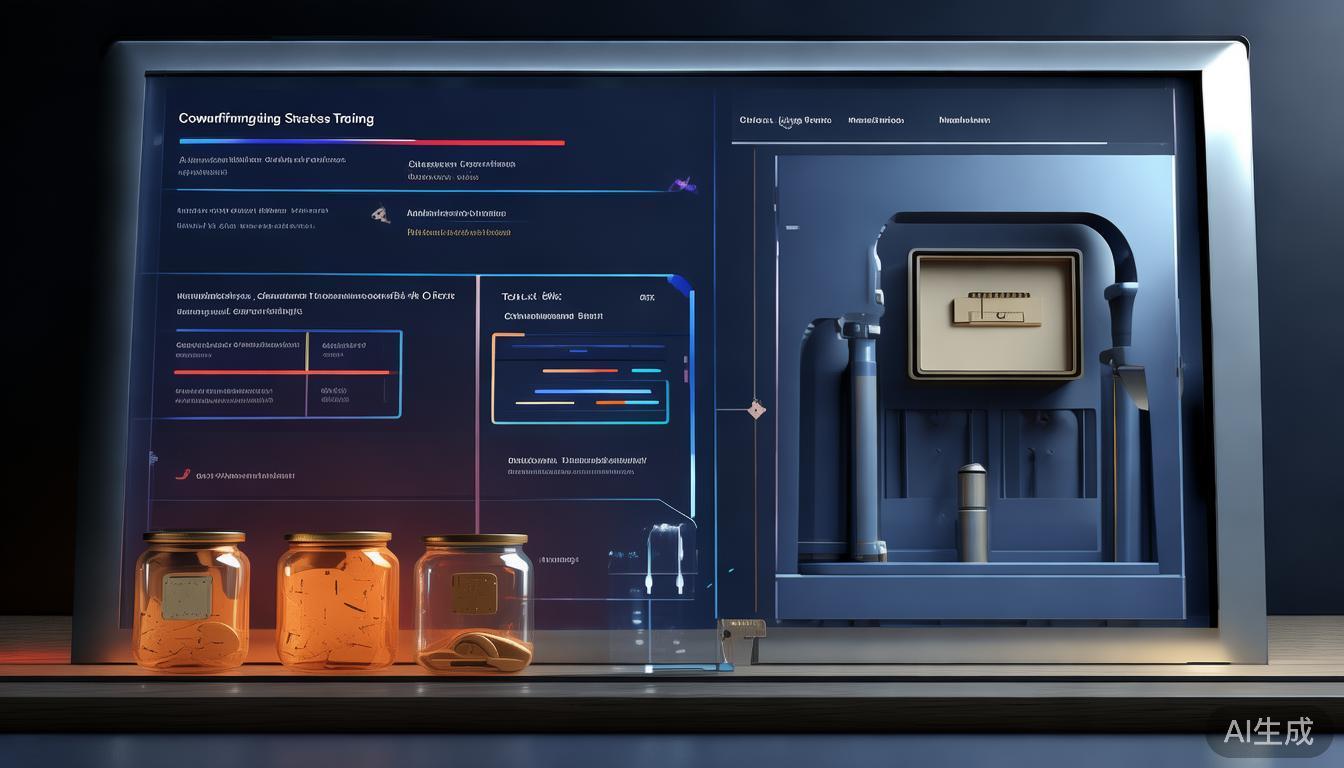Open the middle tab in the right panel
This screenshot has height=768, width=1344.
[875, 120]
